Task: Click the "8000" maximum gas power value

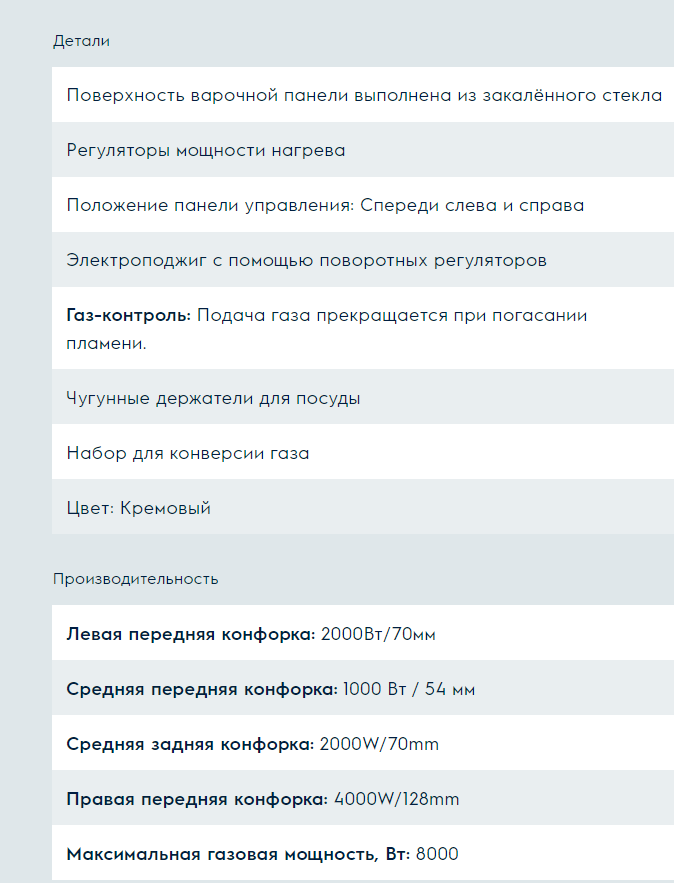Action: (x=437, y=854)
